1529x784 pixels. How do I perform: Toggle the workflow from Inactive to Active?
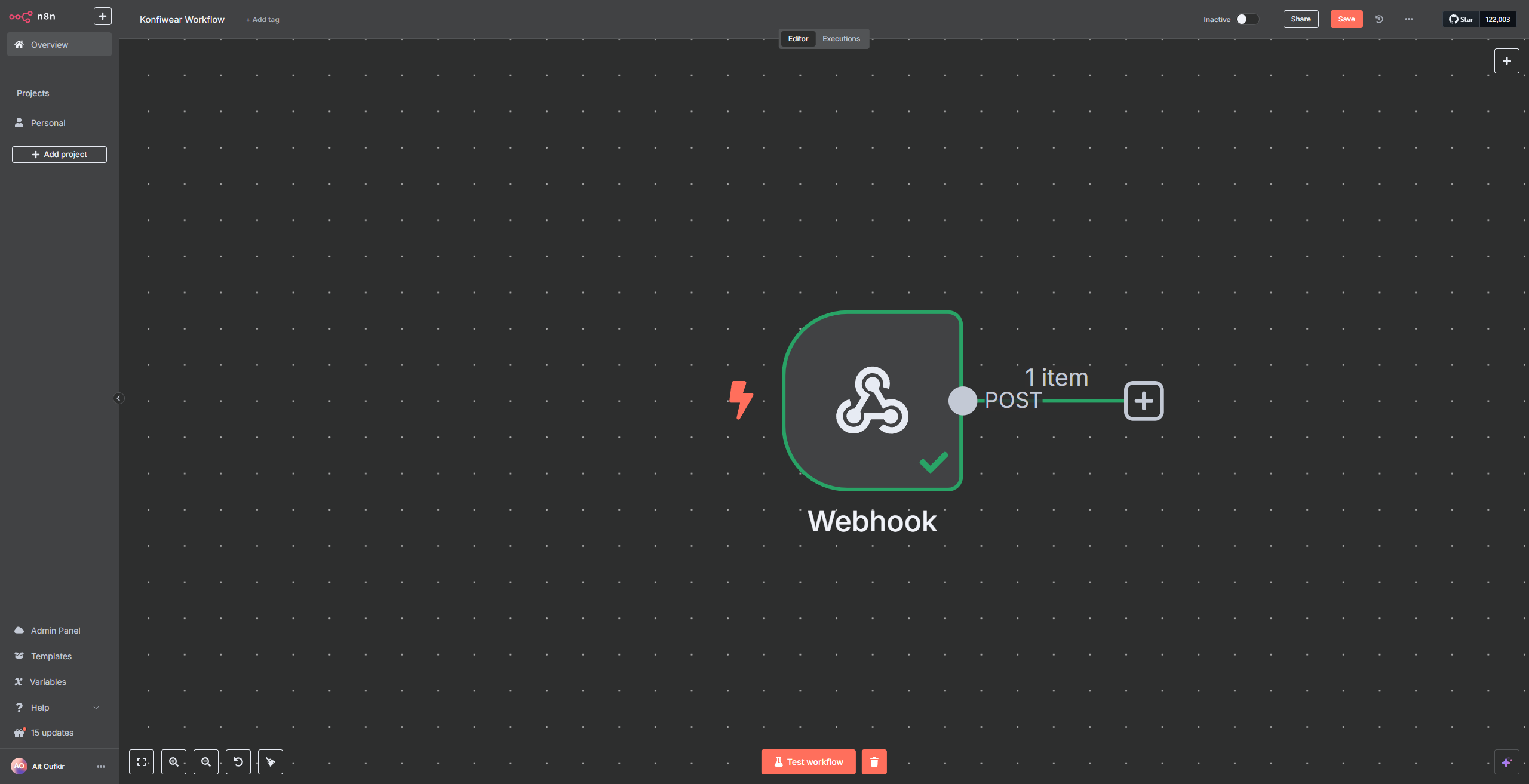(1246, 19)
